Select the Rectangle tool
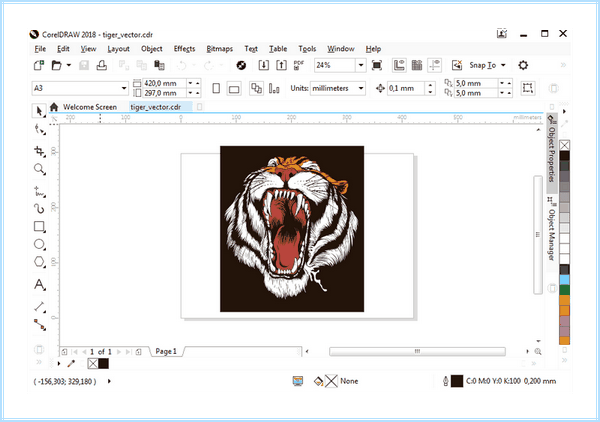Image resolution: width=600 pixels, height=422 pixels. click(39, 226)
